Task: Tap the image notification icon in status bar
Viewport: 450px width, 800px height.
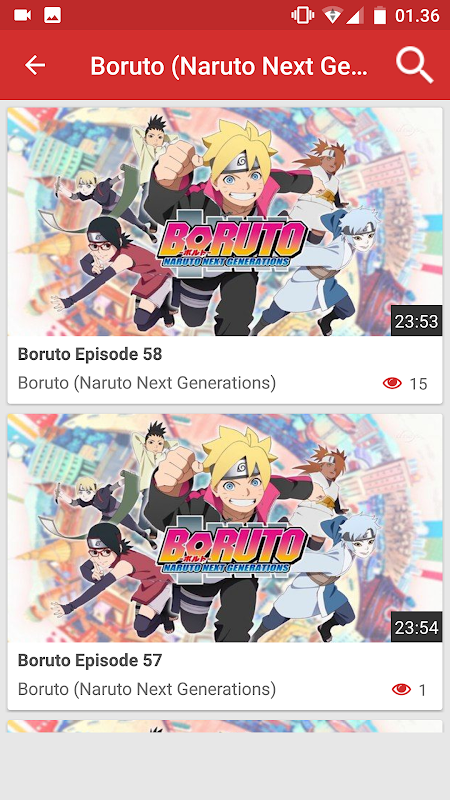Action: tap(53, 15)
